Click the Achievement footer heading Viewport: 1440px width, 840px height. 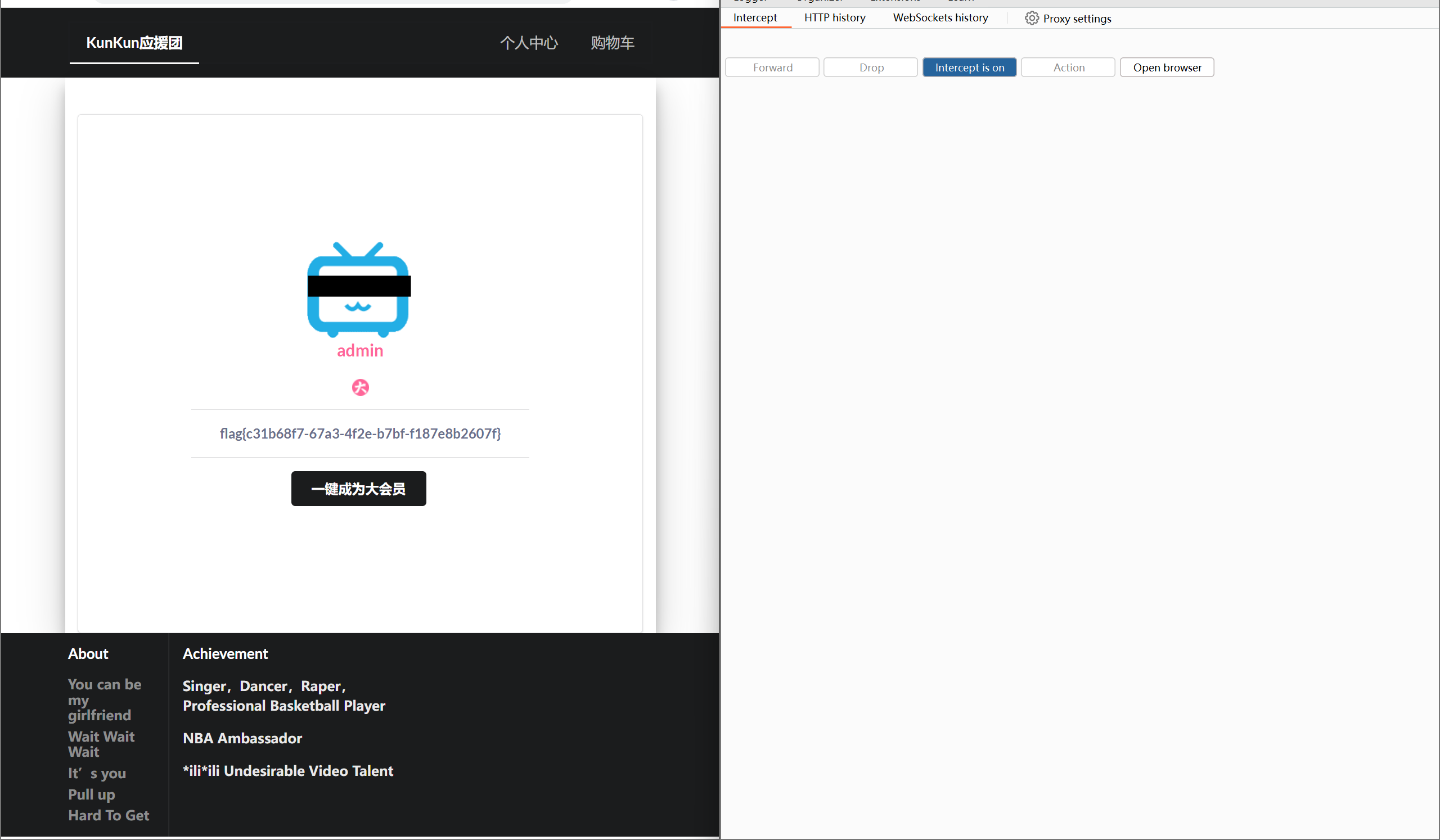[225, 654]
